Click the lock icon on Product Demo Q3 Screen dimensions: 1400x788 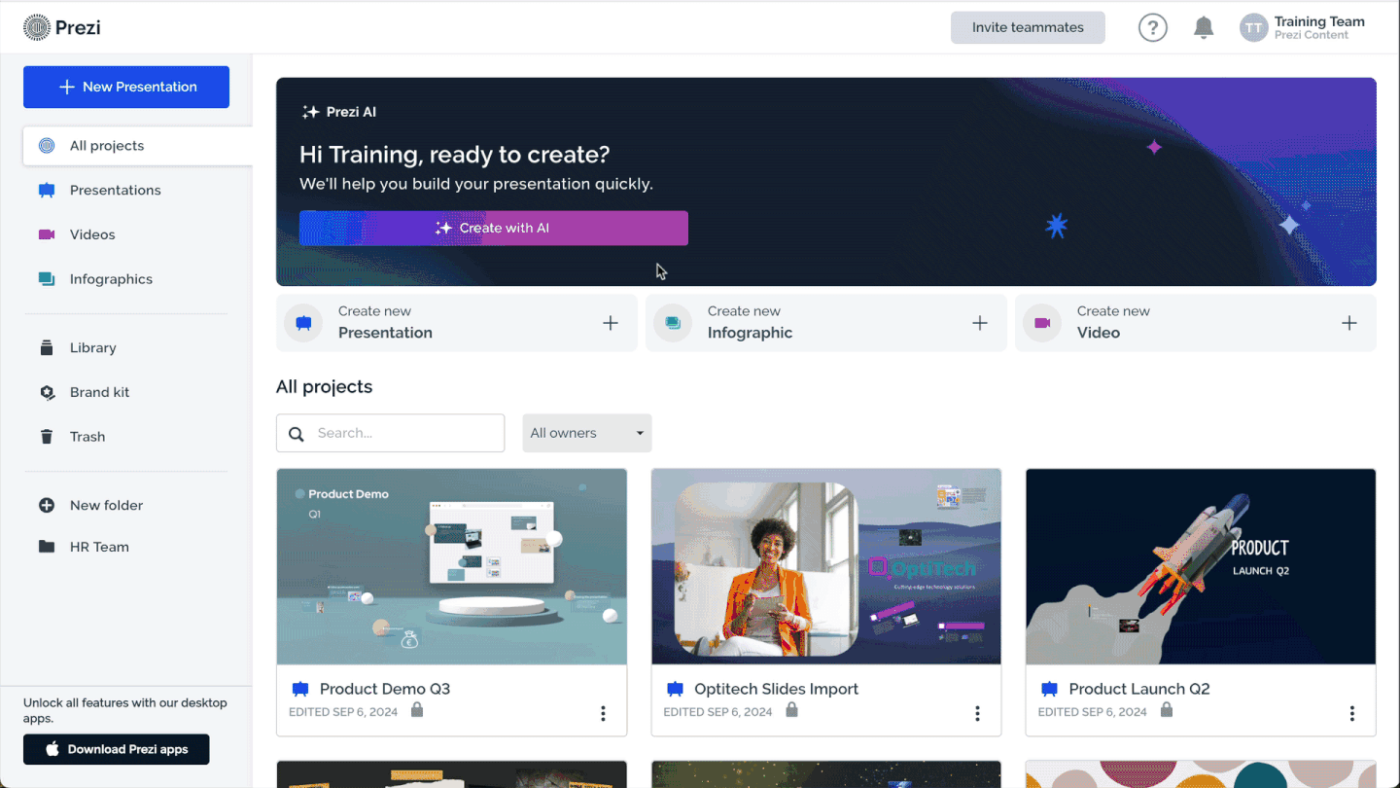pos(417,710)
